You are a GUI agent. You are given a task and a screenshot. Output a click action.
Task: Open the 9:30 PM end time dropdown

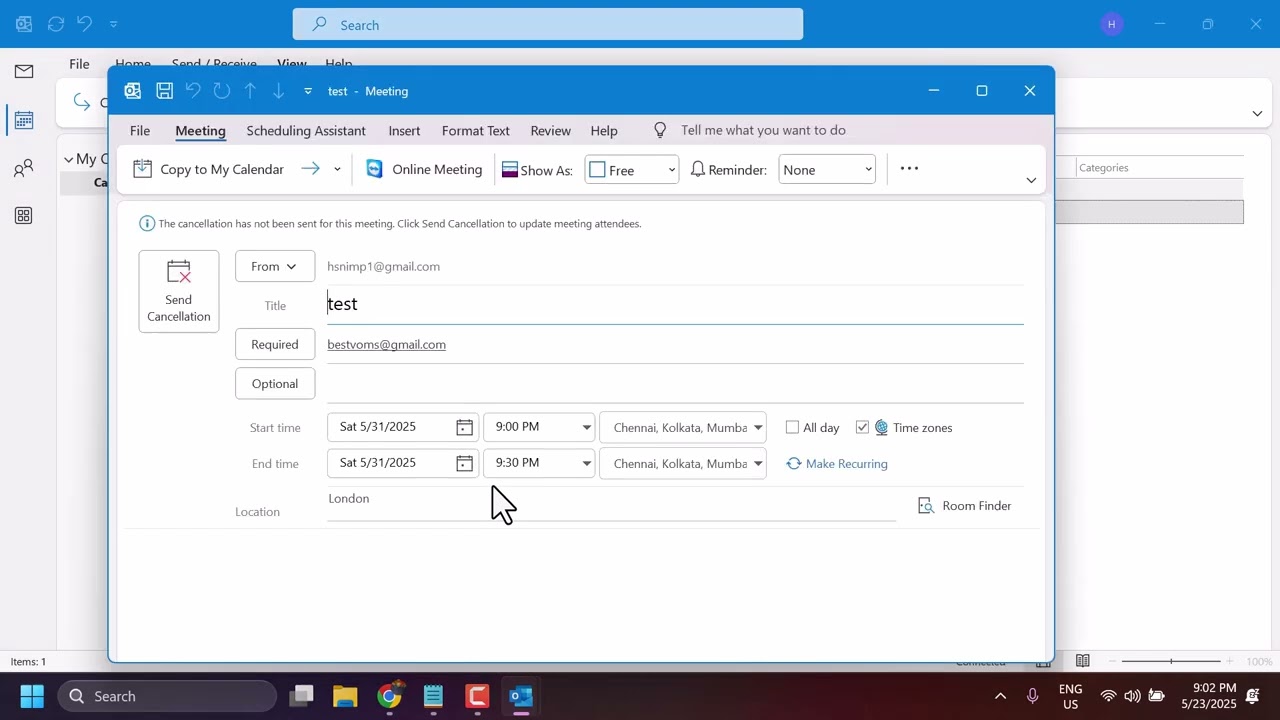587,463
